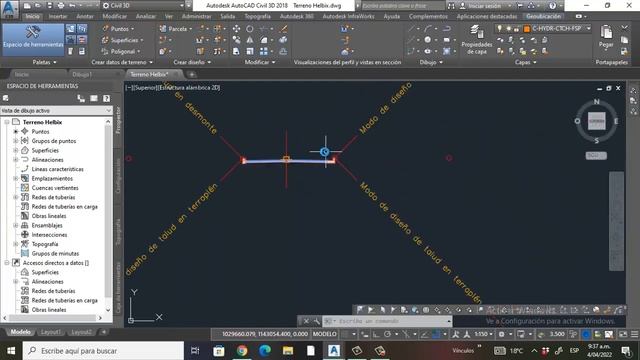Click the Windows Start button
Viewport: 640px width, 360px height.
(11, 351)
